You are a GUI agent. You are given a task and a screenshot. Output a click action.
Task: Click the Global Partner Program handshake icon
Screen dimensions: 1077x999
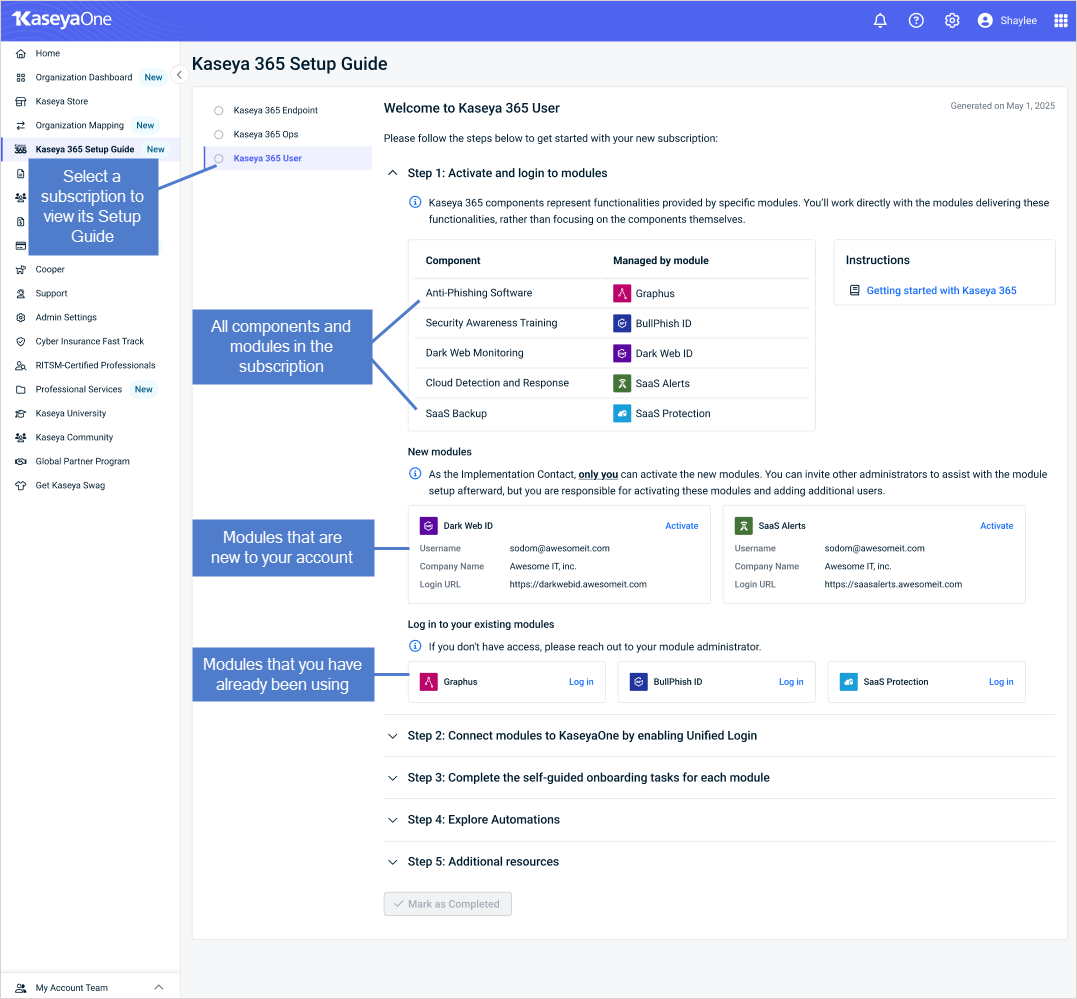pos(21,462)
